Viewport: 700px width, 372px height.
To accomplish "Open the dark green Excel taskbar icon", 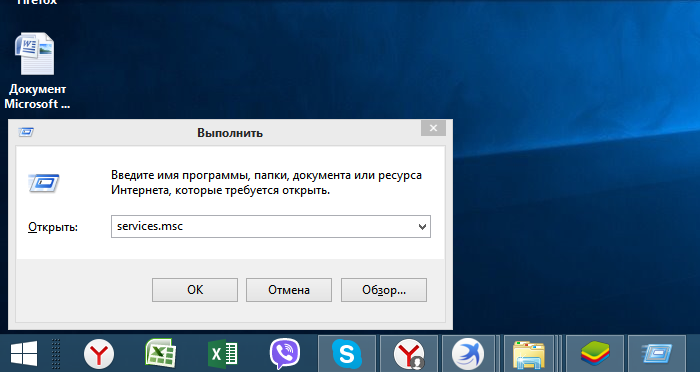I will [223, 354].
